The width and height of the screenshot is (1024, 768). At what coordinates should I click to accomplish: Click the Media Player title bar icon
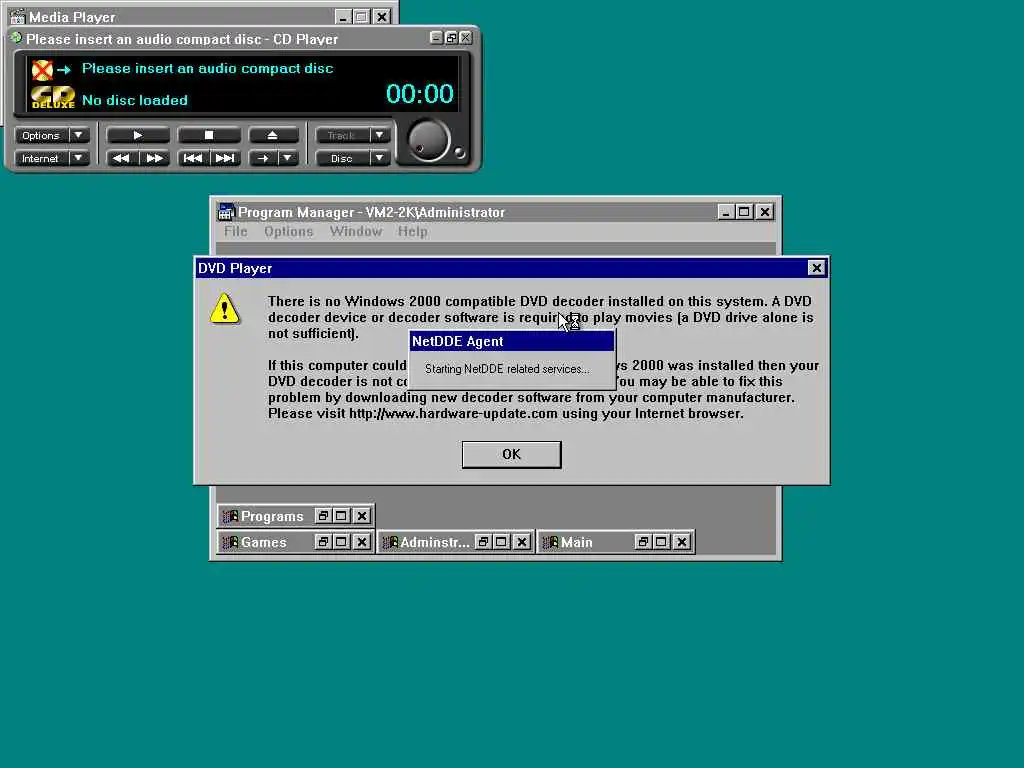click(17, 16)
